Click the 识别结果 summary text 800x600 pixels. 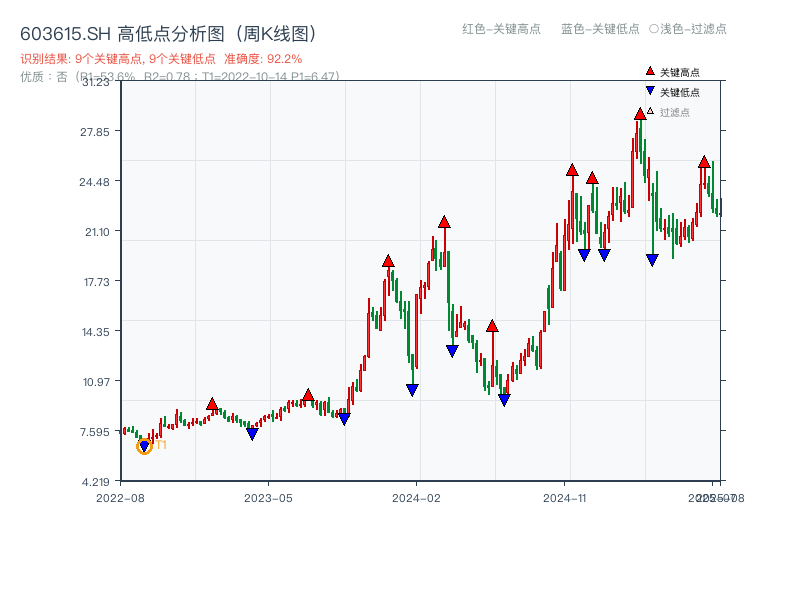(x=42, y=59)
